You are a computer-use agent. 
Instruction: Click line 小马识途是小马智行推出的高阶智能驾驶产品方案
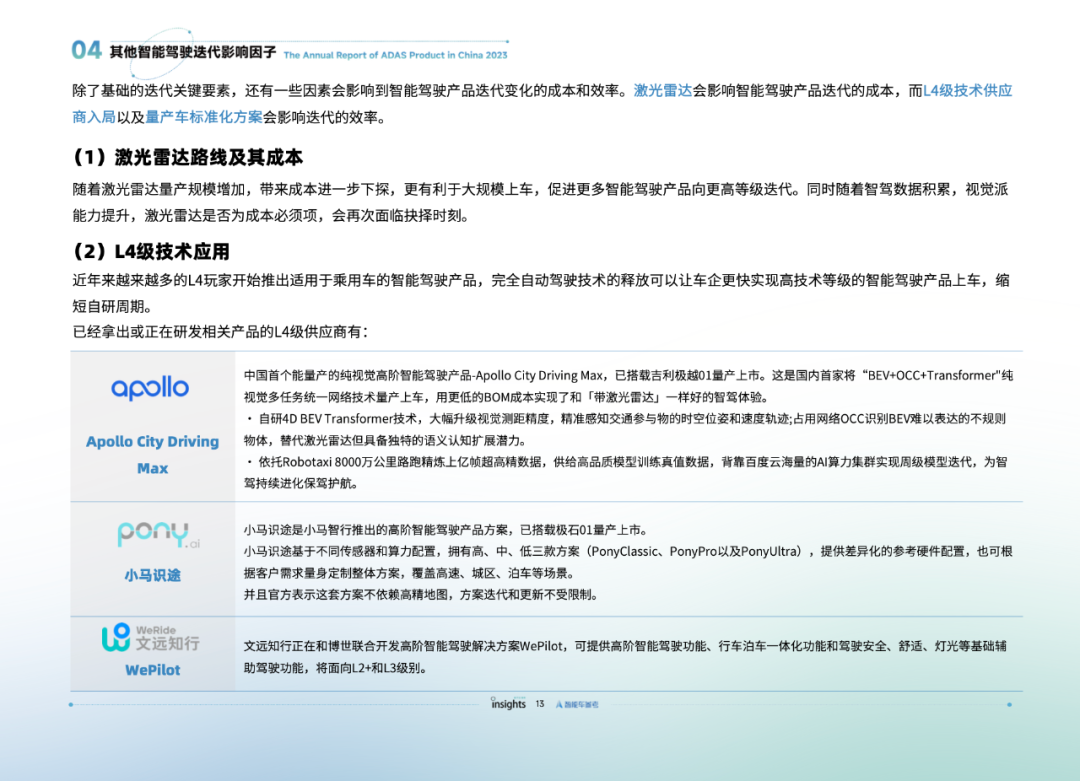coord(445,530)
